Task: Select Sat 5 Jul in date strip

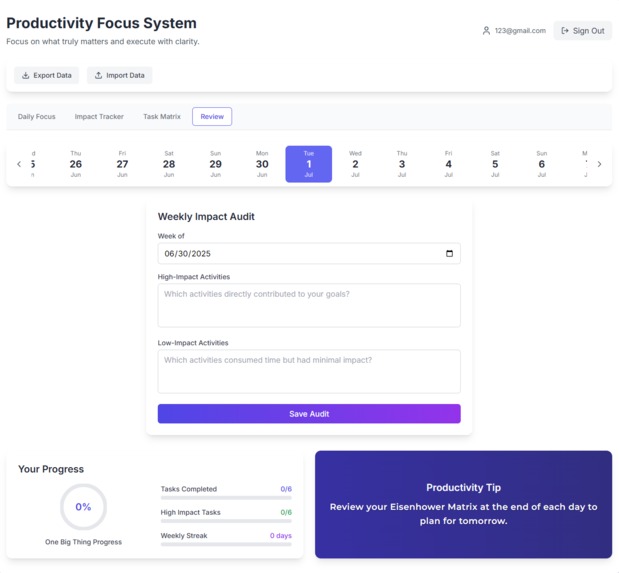Action: [495, 164]
